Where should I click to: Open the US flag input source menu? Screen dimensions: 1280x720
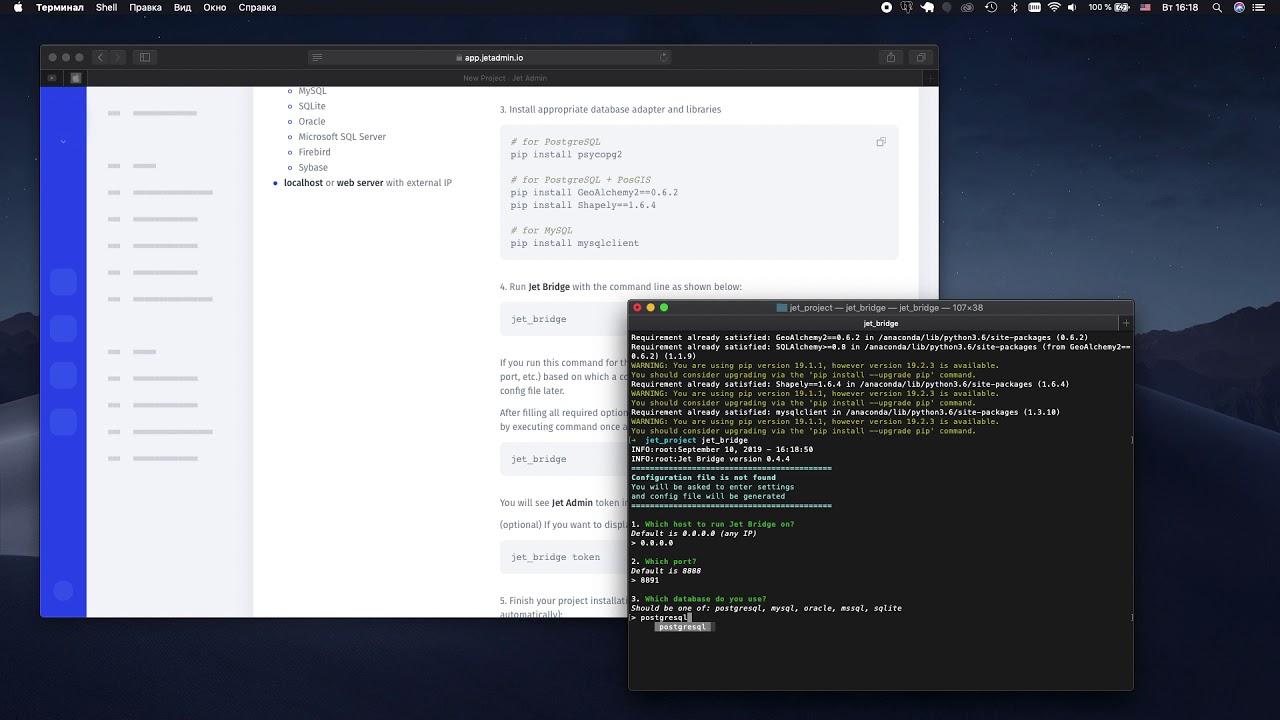[x=1145, y=7]
